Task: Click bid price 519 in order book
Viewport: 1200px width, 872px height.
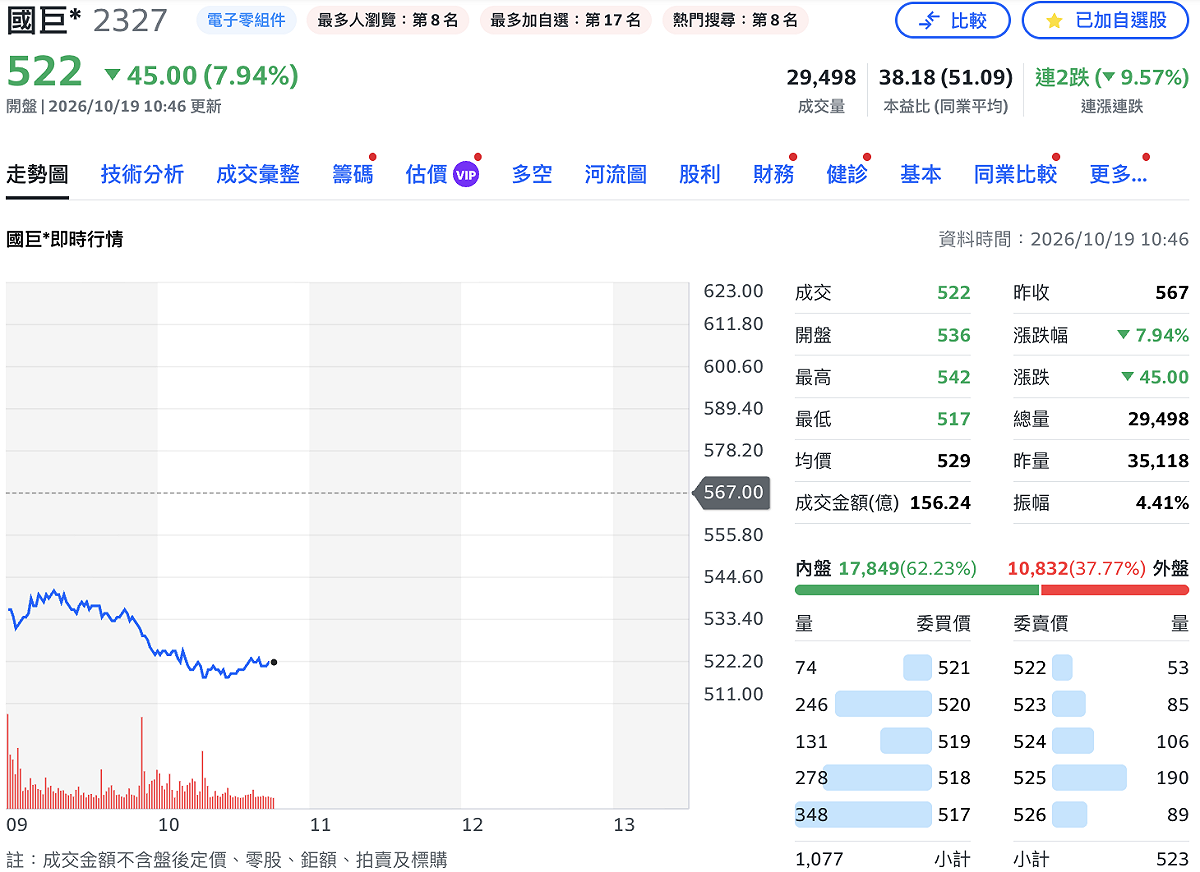Action: (954, 741)
